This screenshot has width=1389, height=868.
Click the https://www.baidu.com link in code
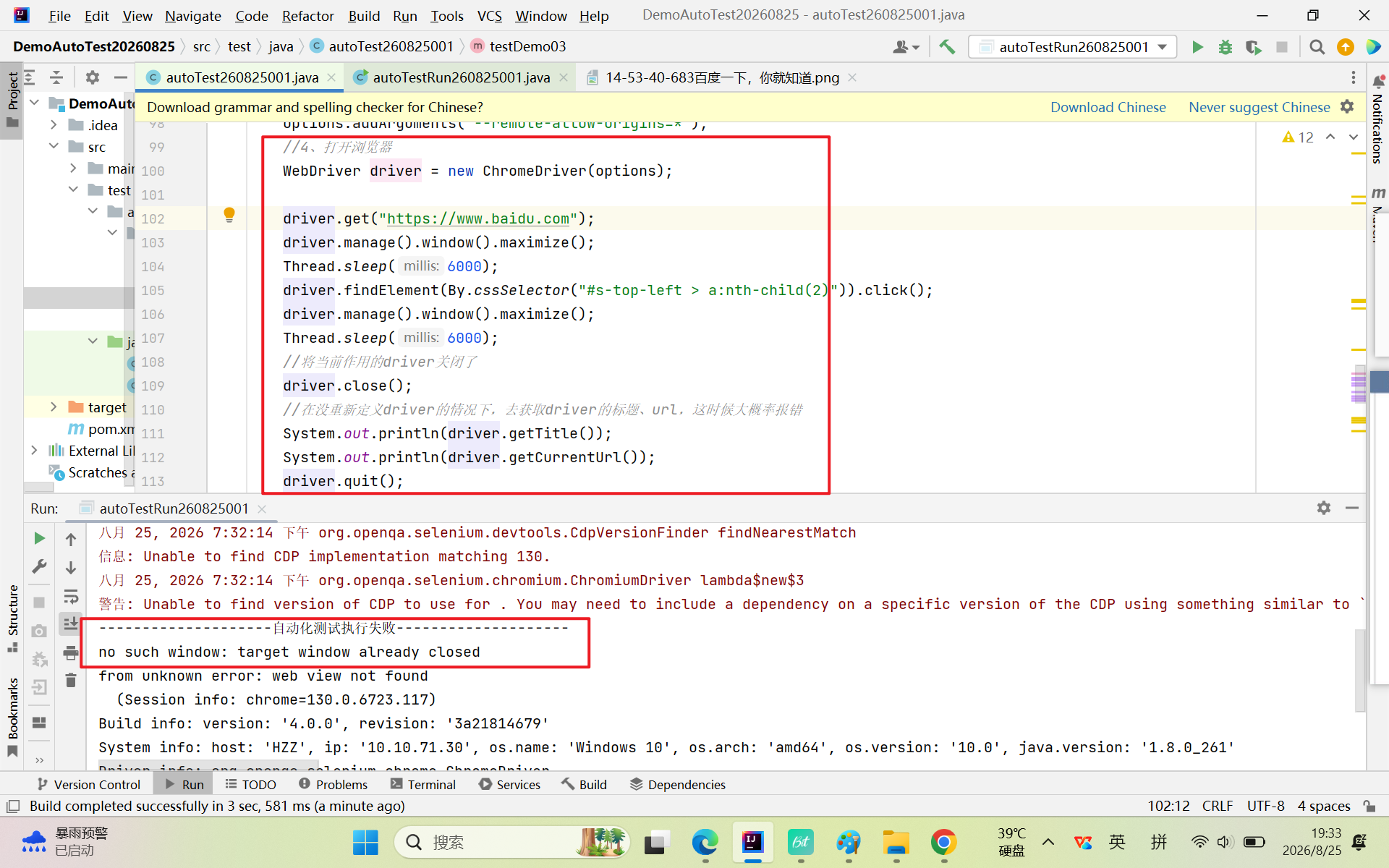click(477, 218)
